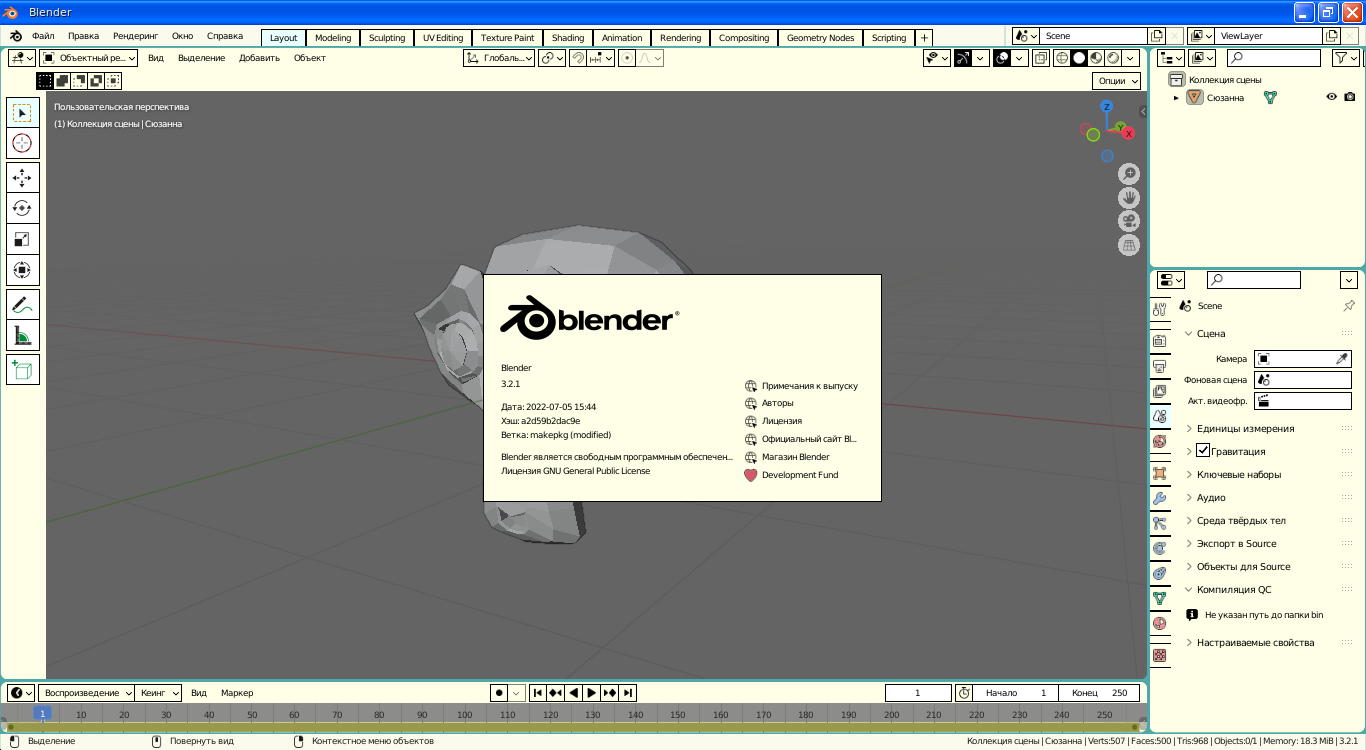Select the Box Select tool in the toolbar
This screenshot has width=1366, height=750.
22,113
